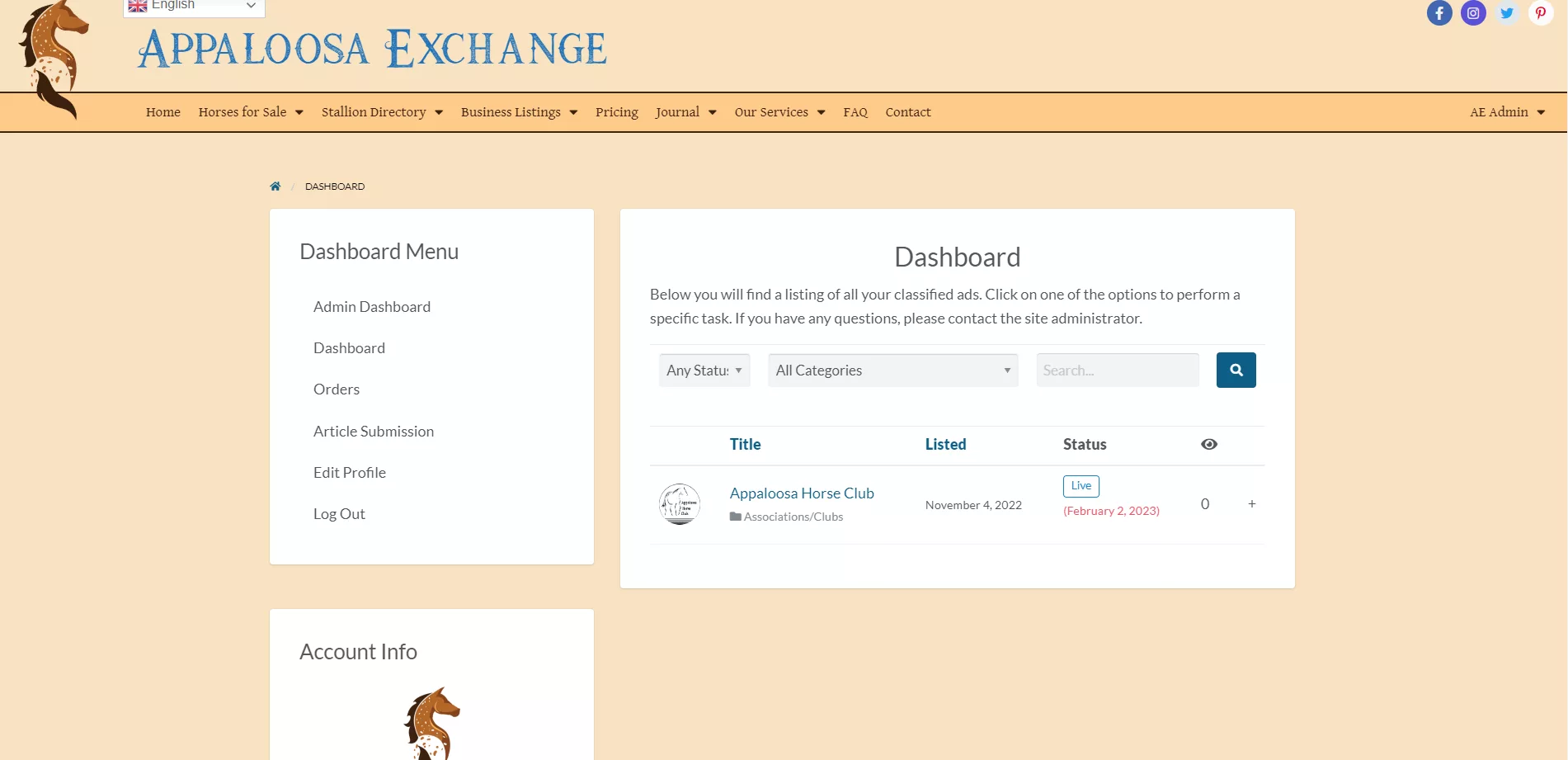Expand the AE Admin account menu
The image size is (1568, 760).
pyautogui.click(x=1507, y=112)
